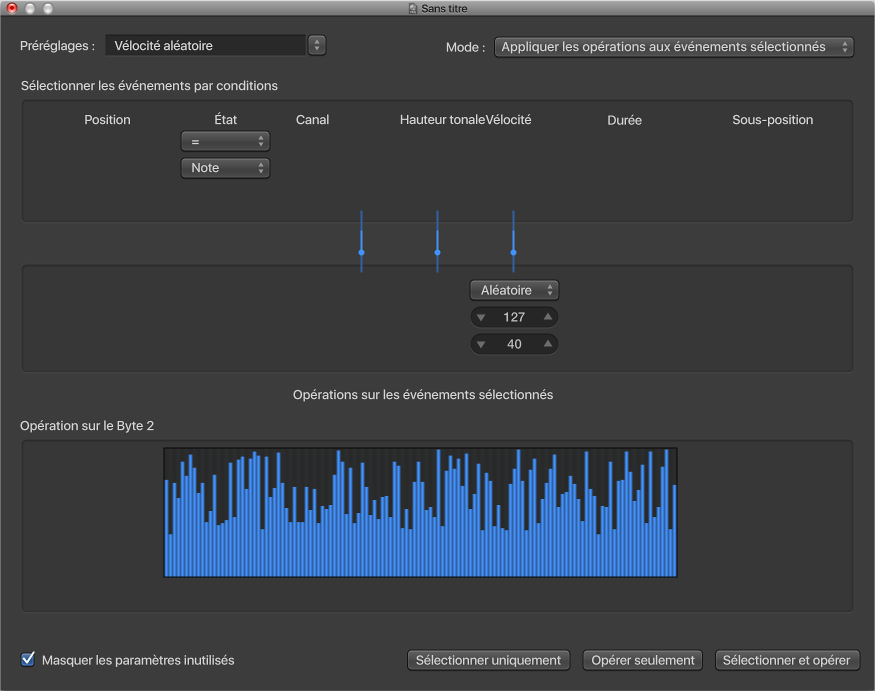Increase the 127 value with up arrow

pos(547,317)
